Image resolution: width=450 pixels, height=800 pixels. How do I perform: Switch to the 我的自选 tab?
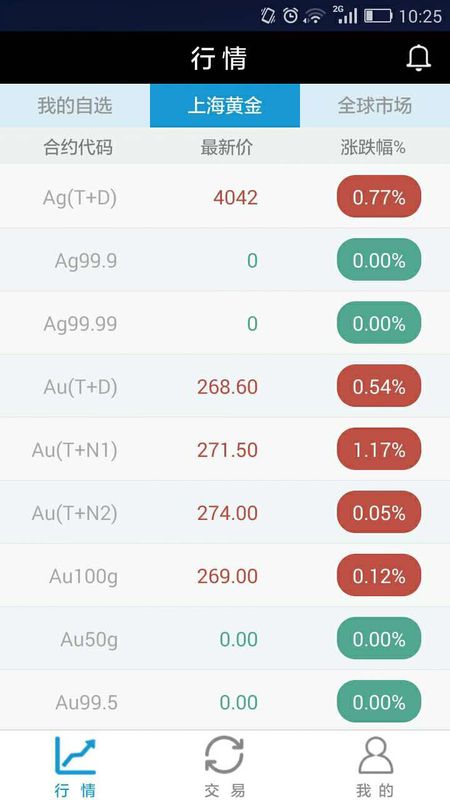click(x=75, y=106)
